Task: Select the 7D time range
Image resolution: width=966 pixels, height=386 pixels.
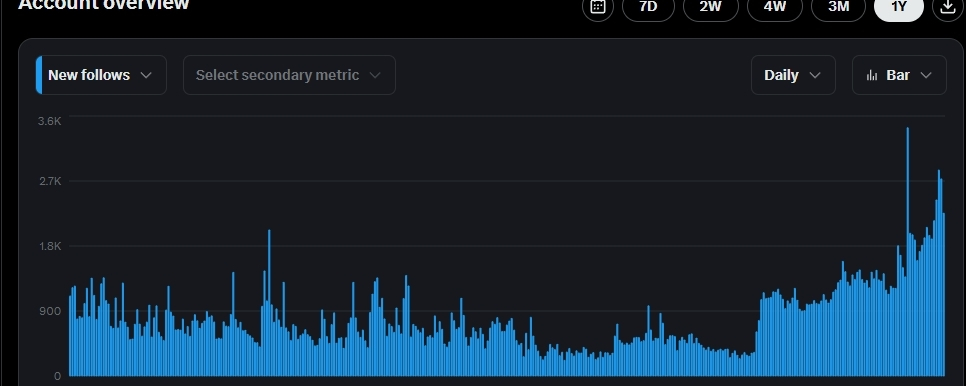Action: tap(648, 7)
